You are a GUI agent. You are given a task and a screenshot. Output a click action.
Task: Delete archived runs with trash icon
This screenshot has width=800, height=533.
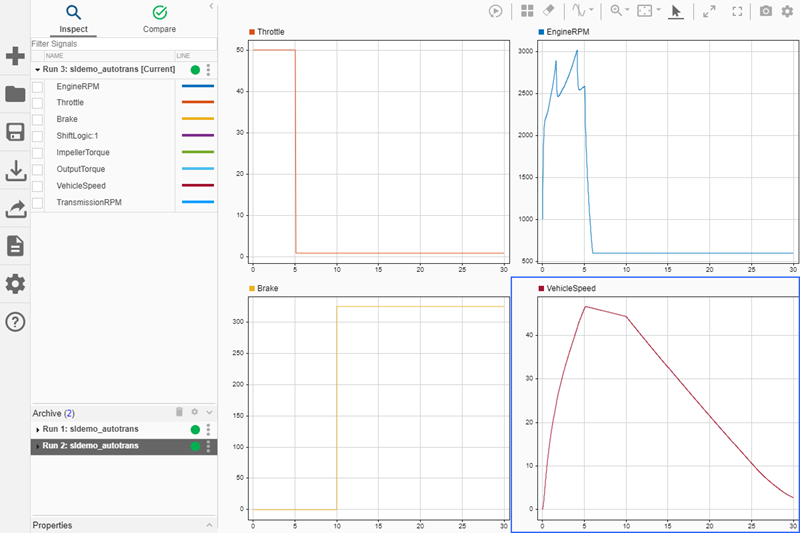point(179,412)
